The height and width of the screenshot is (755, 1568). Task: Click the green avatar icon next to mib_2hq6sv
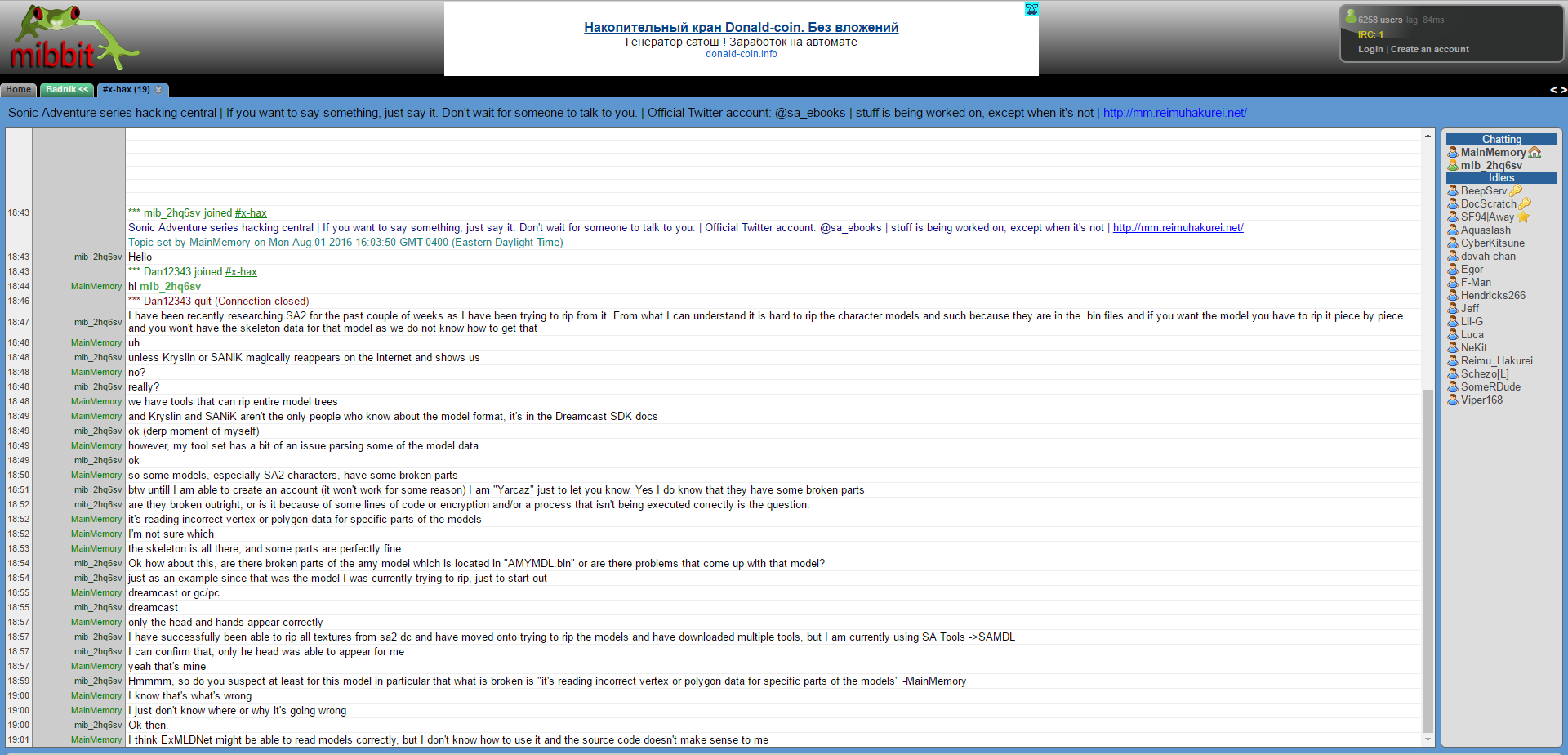pos(1453,165)
